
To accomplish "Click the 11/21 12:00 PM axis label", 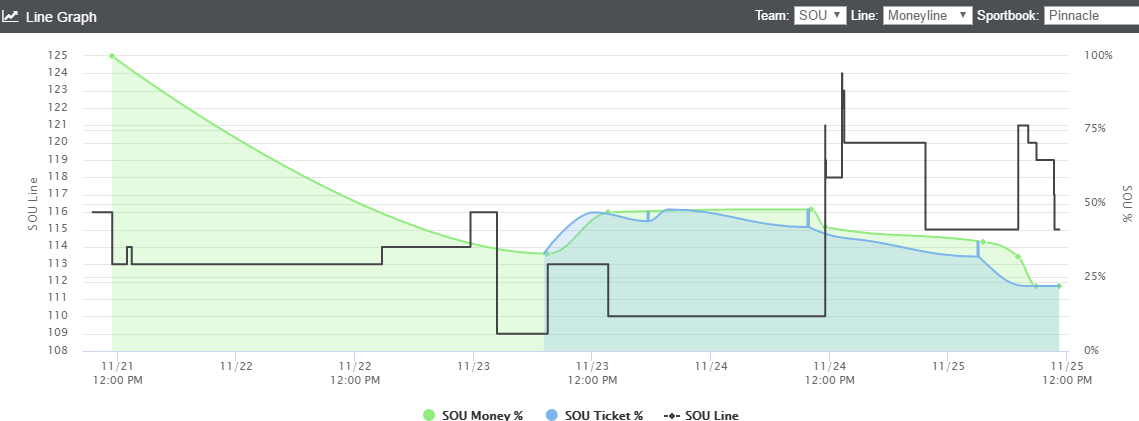I will pyautogui.click(x=117, y=373).
